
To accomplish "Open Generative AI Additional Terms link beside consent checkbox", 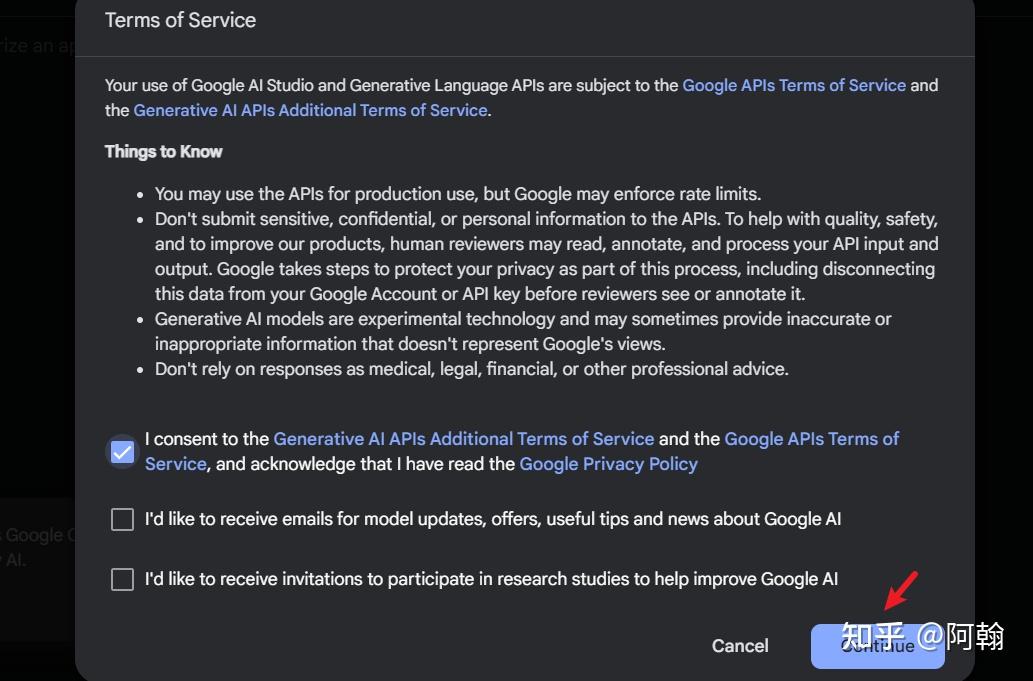I will pyautogui.click(x=463, y=439).
